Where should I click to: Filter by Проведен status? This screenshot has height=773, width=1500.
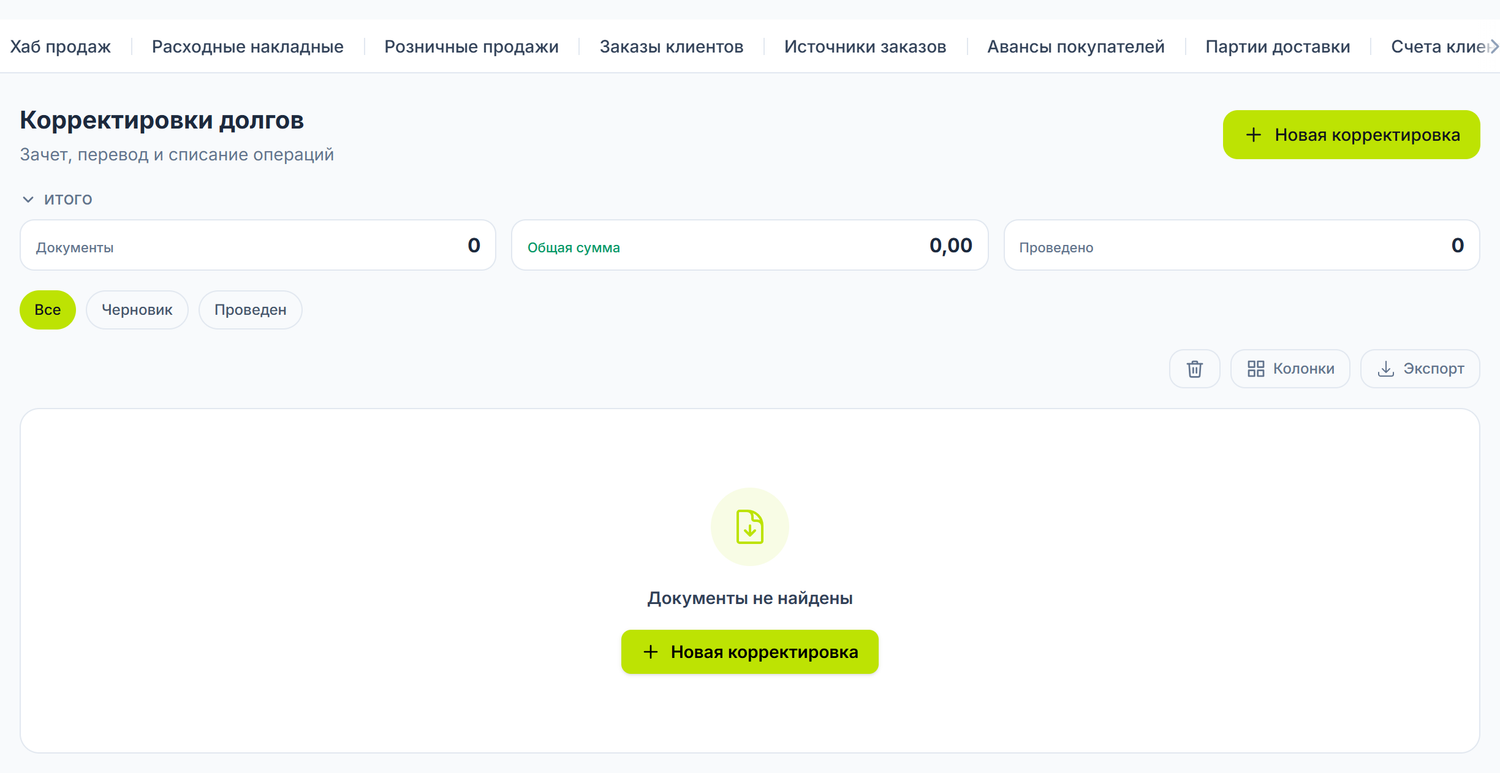(250, 310)
